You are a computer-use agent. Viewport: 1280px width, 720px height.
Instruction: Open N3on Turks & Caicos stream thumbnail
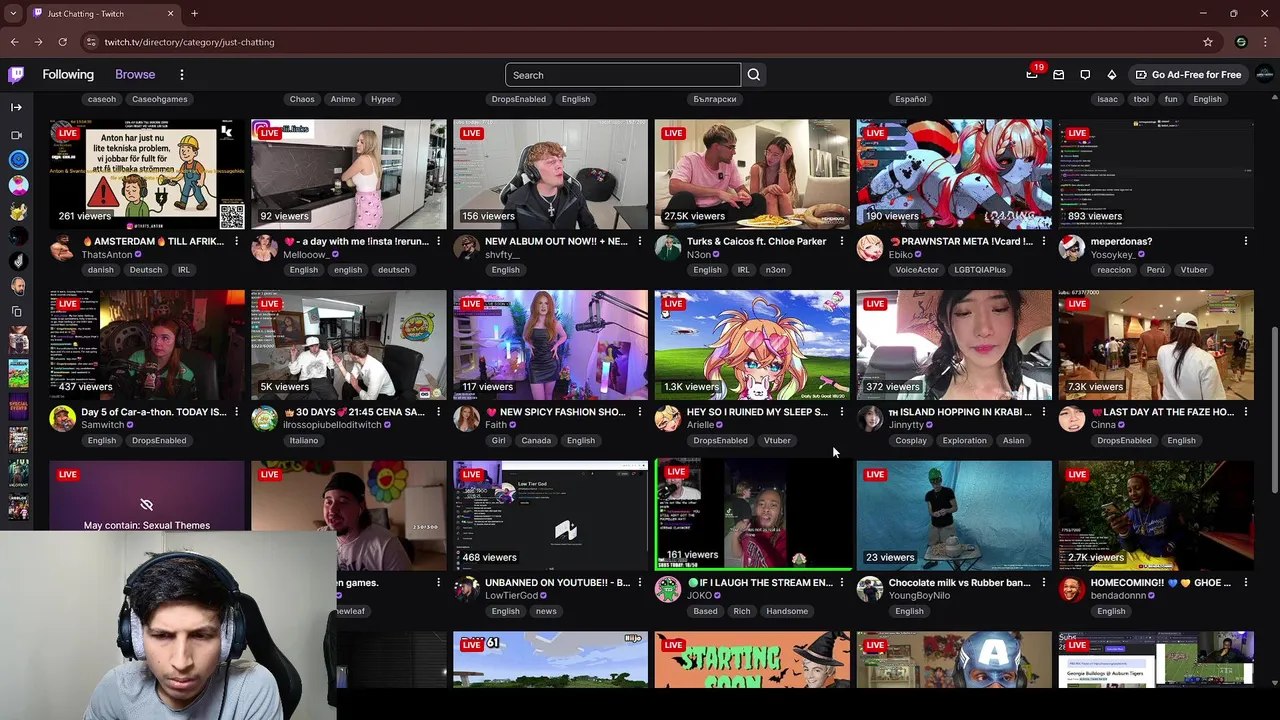(x=752, y=175)
